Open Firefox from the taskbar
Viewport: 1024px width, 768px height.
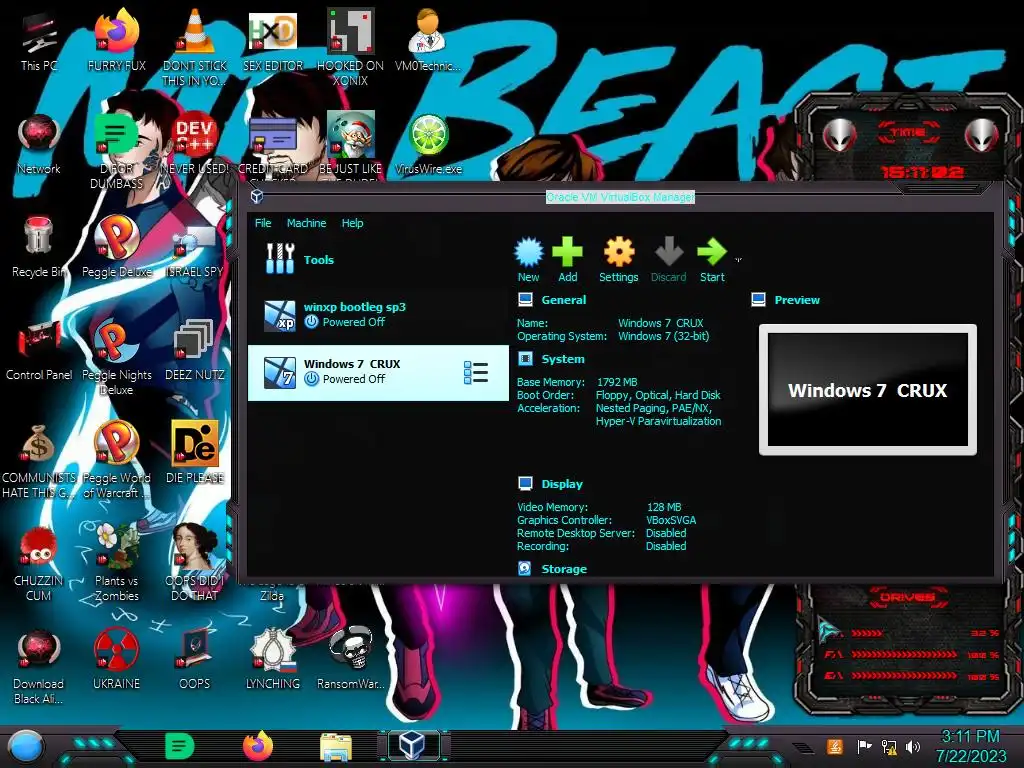click(257, 746)
